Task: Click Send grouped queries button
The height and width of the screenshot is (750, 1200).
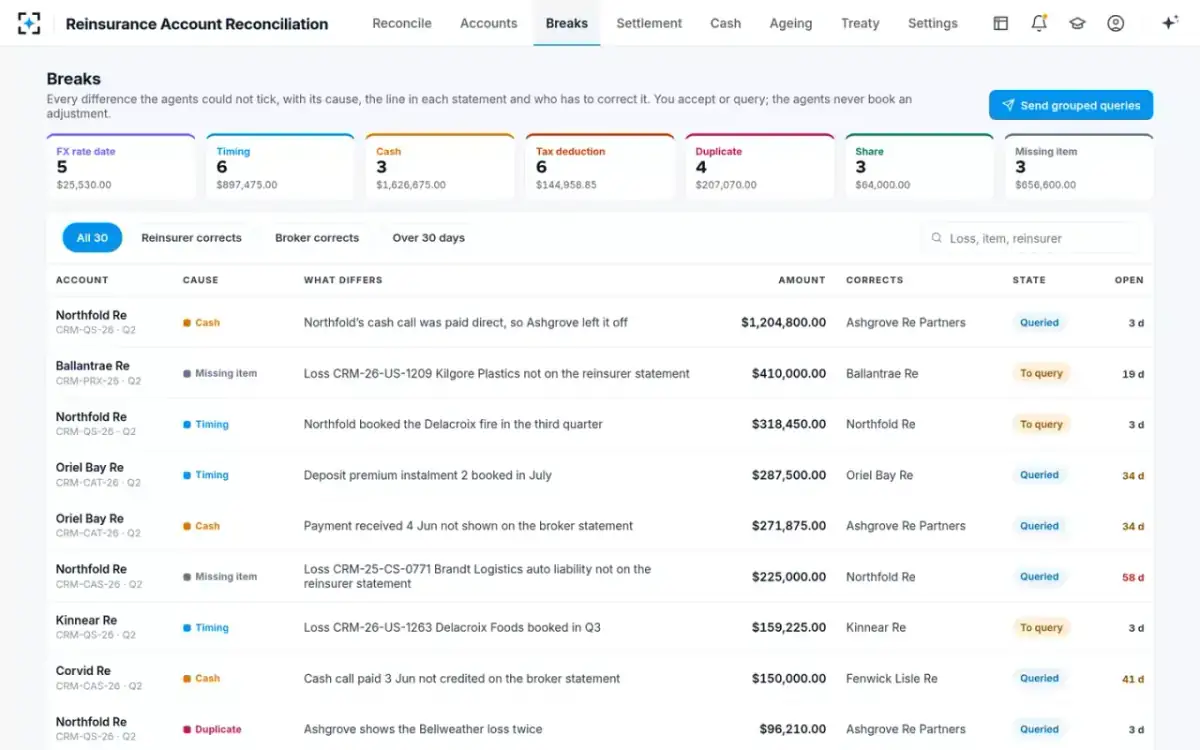Action: click(x=1071, y=105)
